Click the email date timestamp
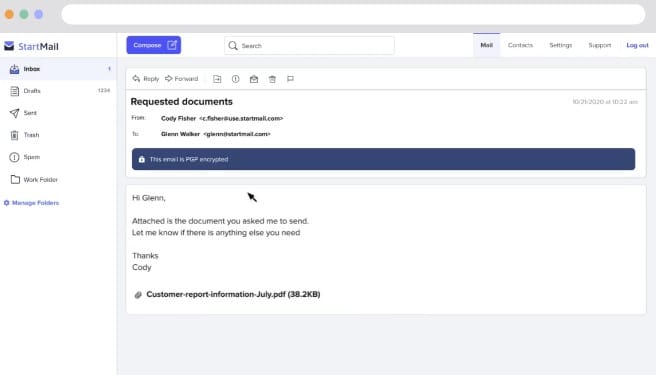This screenshot has height=375, width=656. [x=605, y=102]
